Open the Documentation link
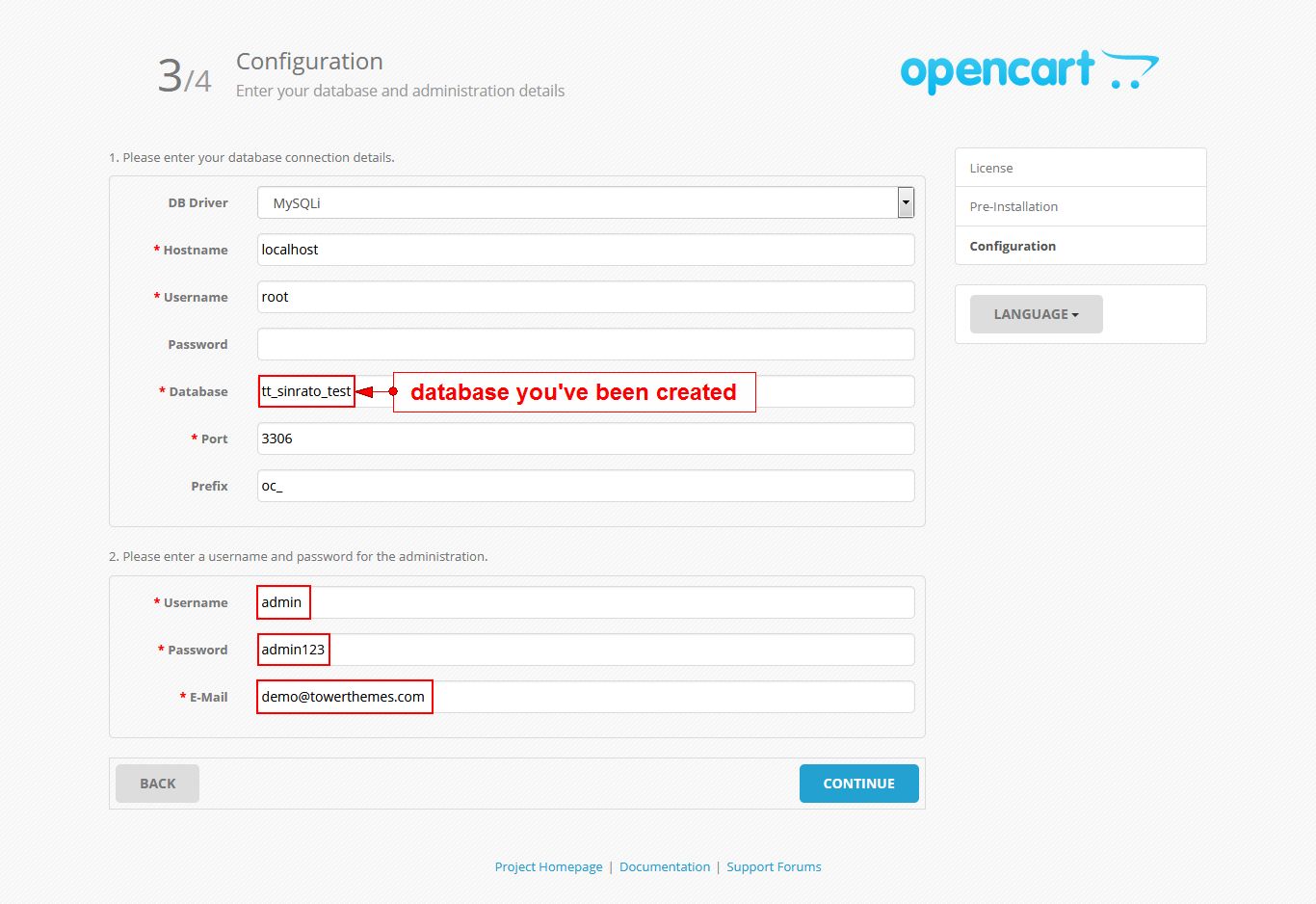Viewport: 1316px width, 904px height. coord(665,866)
